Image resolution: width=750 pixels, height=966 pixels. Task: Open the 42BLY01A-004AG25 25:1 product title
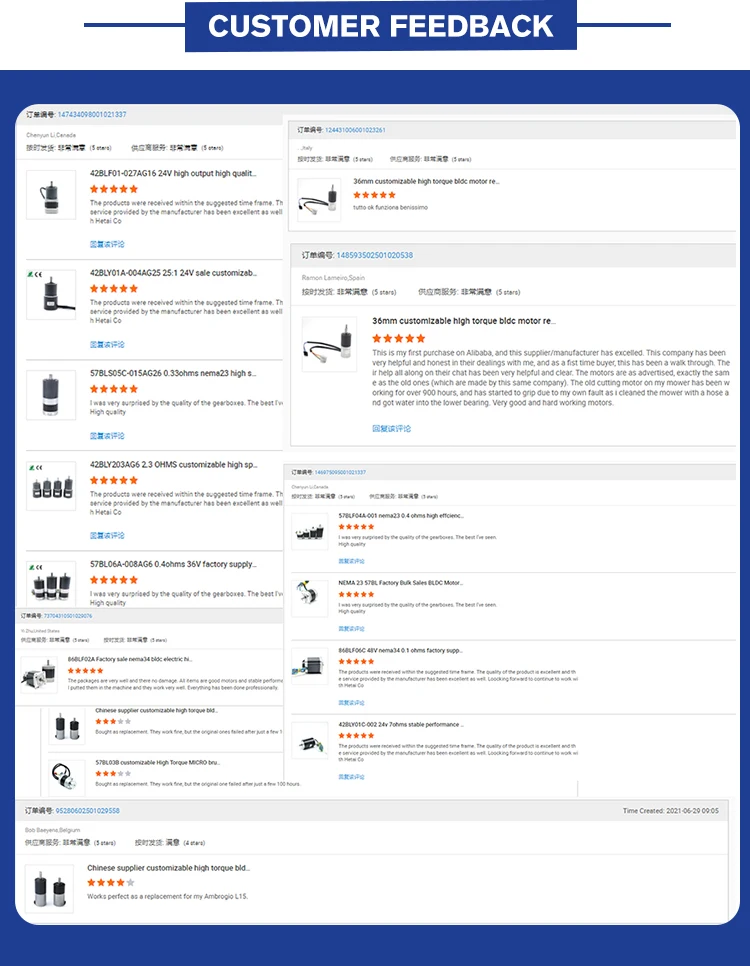(x=173, y=273)
